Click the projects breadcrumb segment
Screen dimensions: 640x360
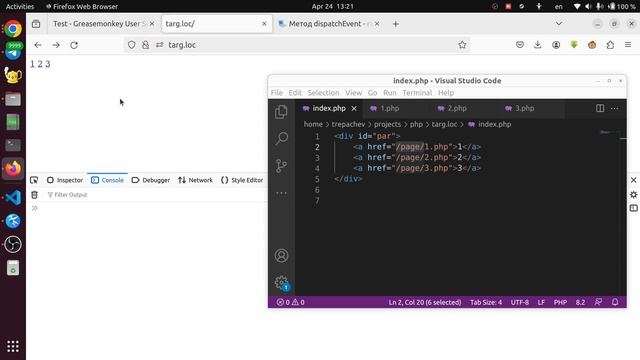(x=387, y=124)
